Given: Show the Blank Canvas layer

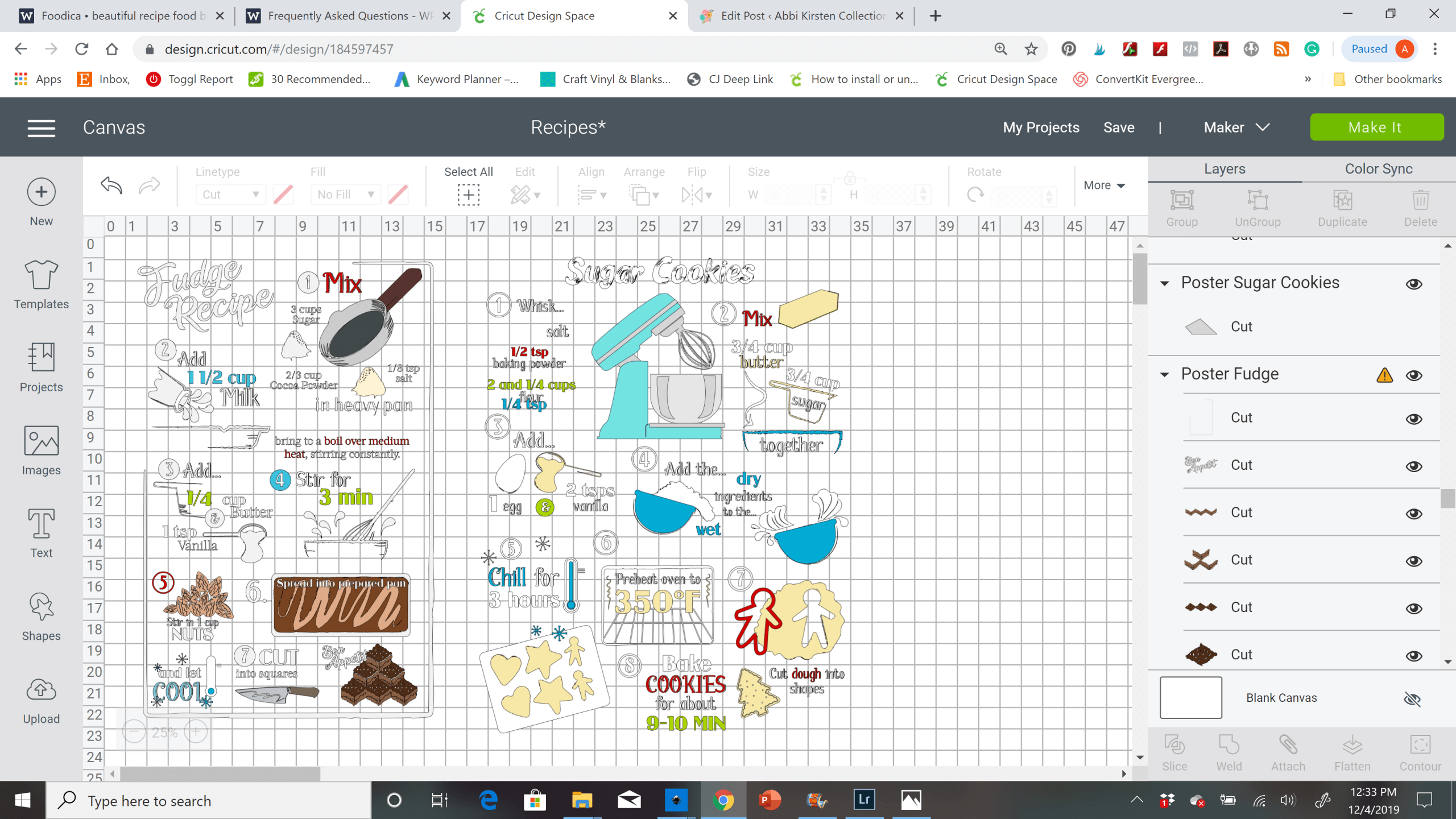Looking at the screenshot, I should [1412, 698].
